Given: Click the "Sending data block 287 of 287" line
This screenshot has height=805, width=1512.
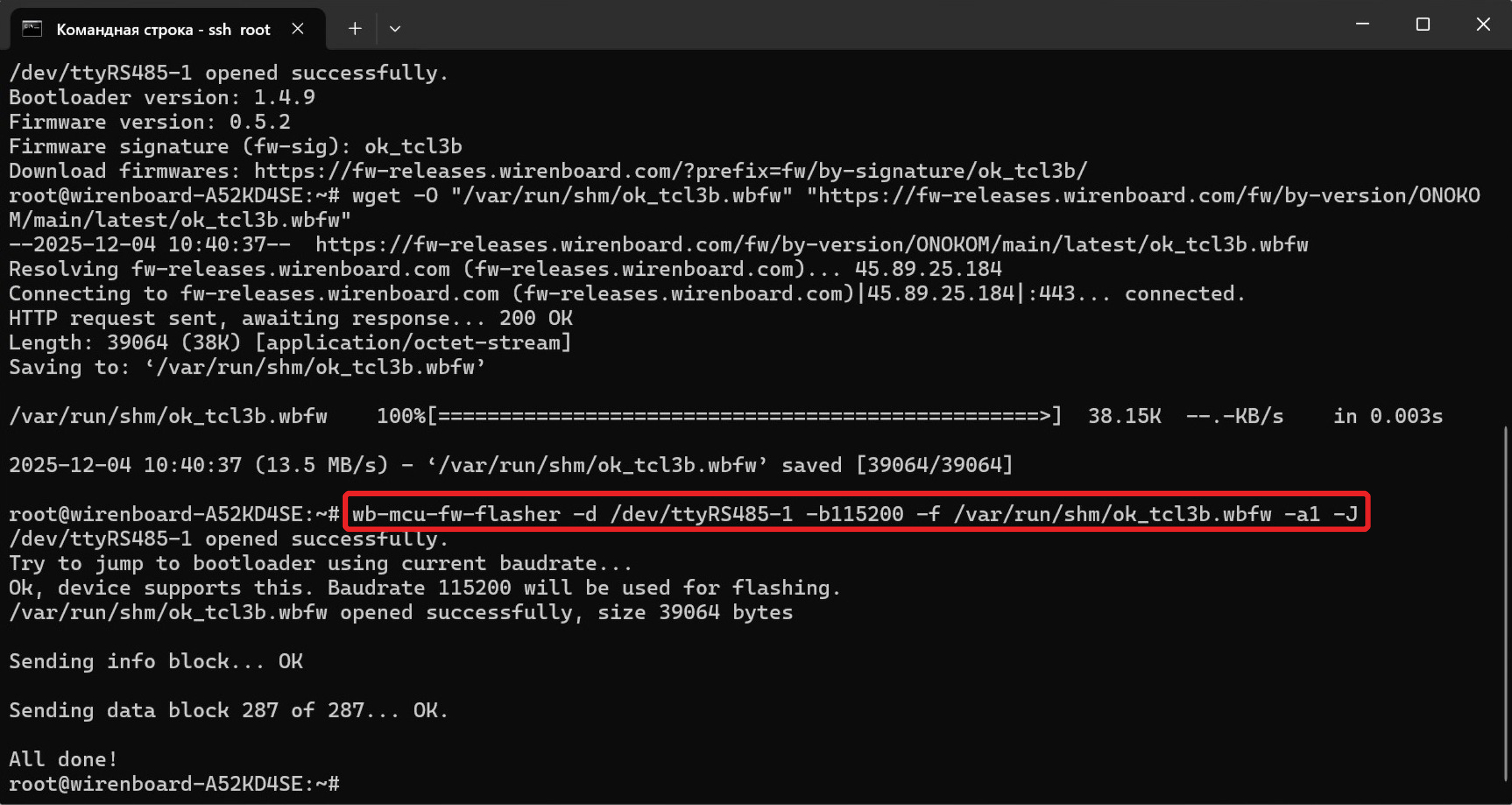Looking at the screenshot, I should tap(228, 711).
